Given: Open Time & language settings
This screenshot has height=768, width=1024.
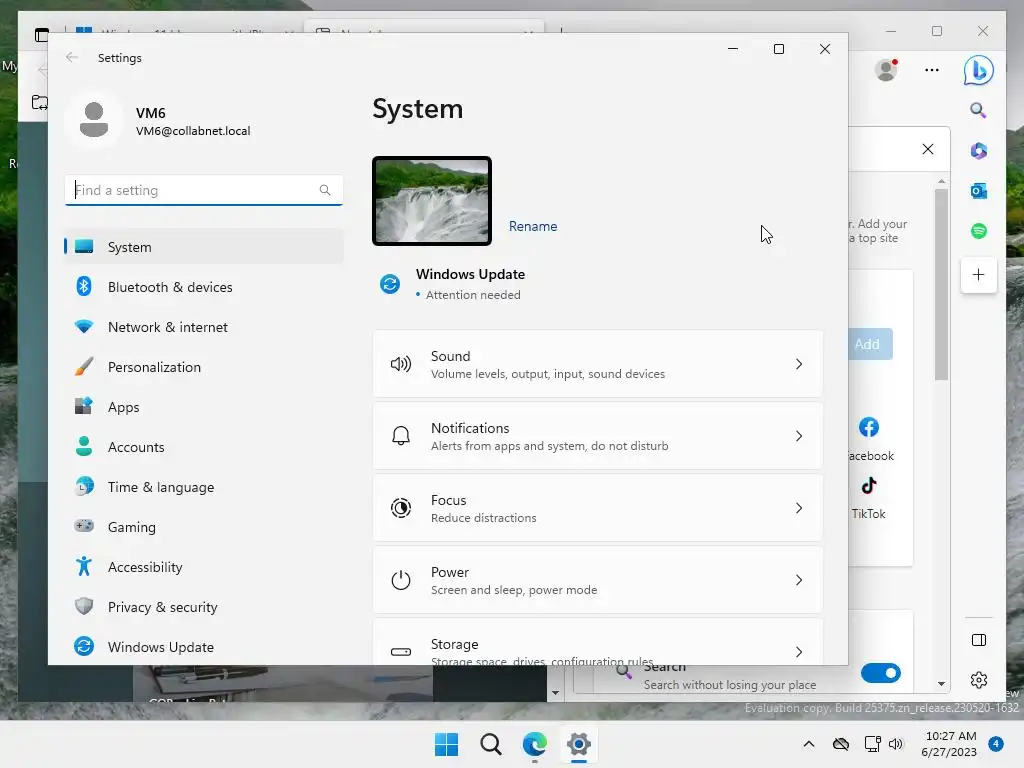Looking at the screenshot, I should click(204, 487).
